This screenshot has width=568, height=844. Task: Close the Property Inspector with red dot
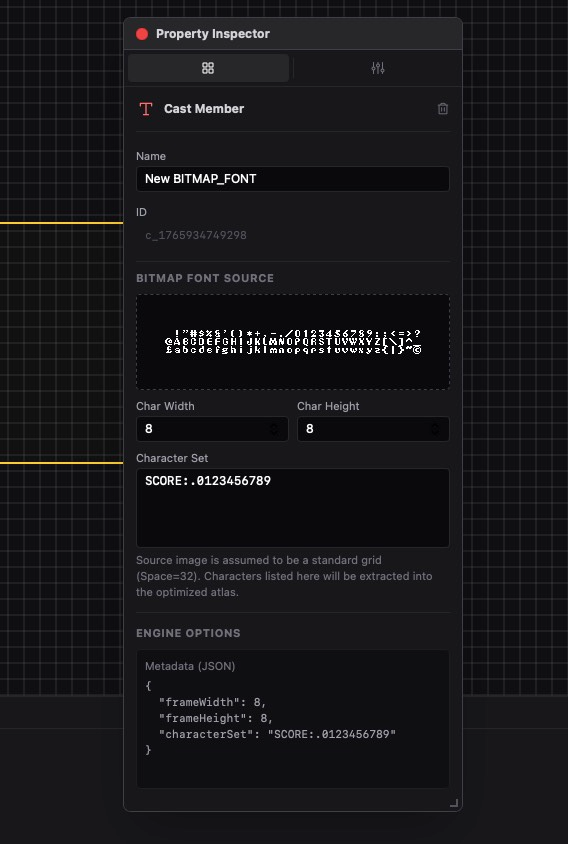tap(142, 34)
